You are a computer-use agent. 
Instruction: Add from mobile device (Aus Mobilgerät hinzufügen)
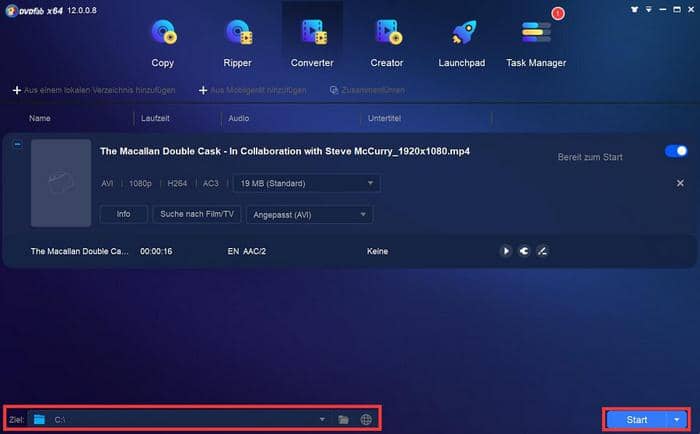[x=253, y=90]
